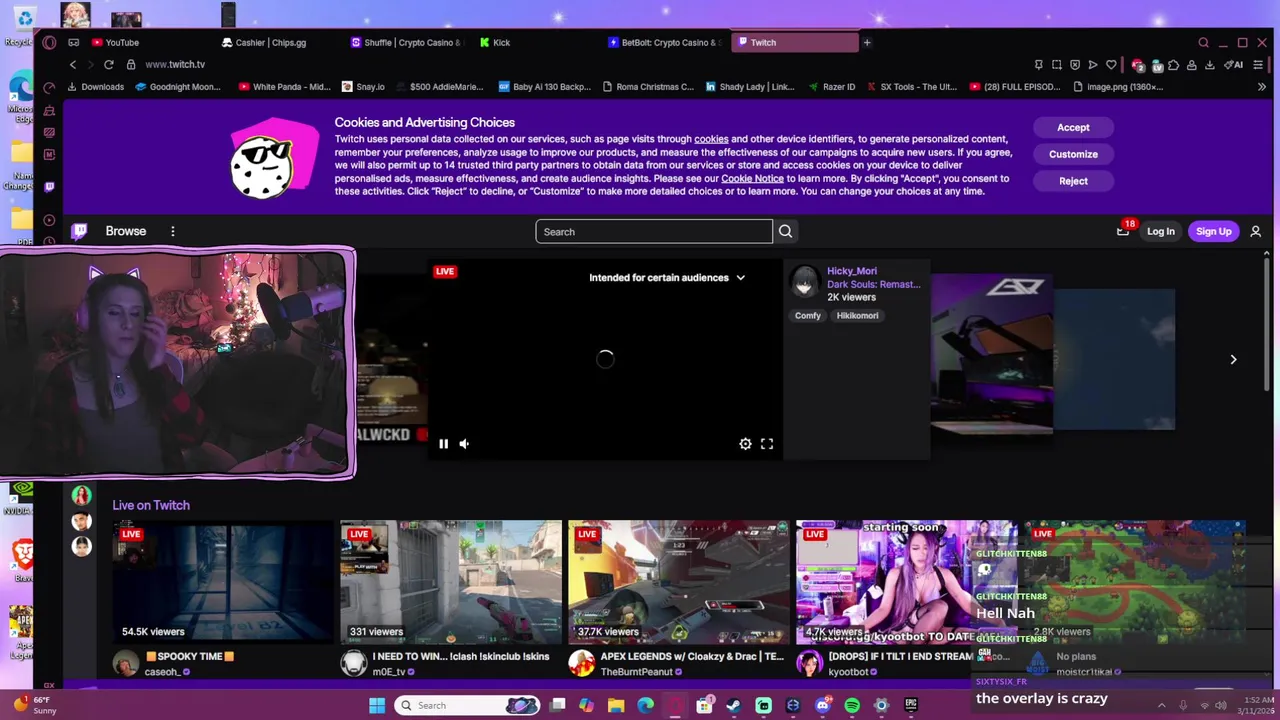Open TheBurntPeanut Apex stream thumbnail
1280x720 pixels.
tap(679, 582)
